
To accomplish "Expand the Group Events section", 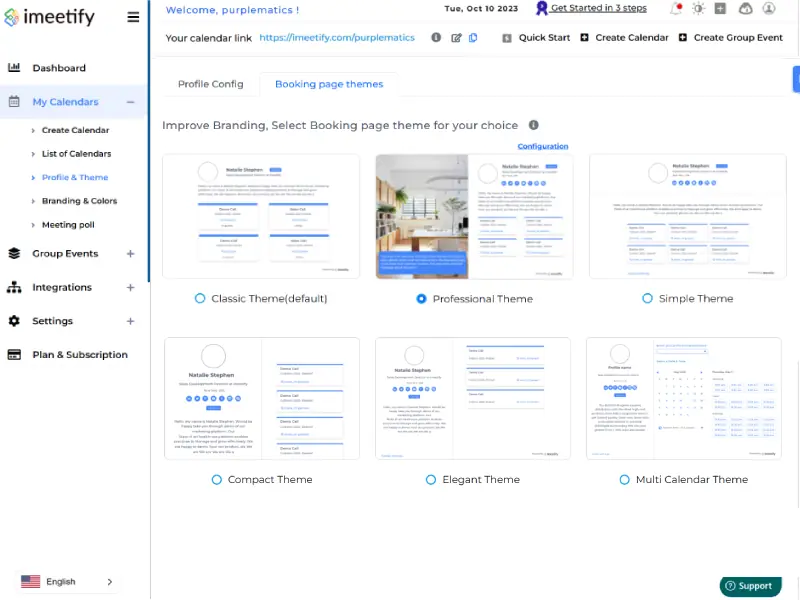I will (131, 254).
